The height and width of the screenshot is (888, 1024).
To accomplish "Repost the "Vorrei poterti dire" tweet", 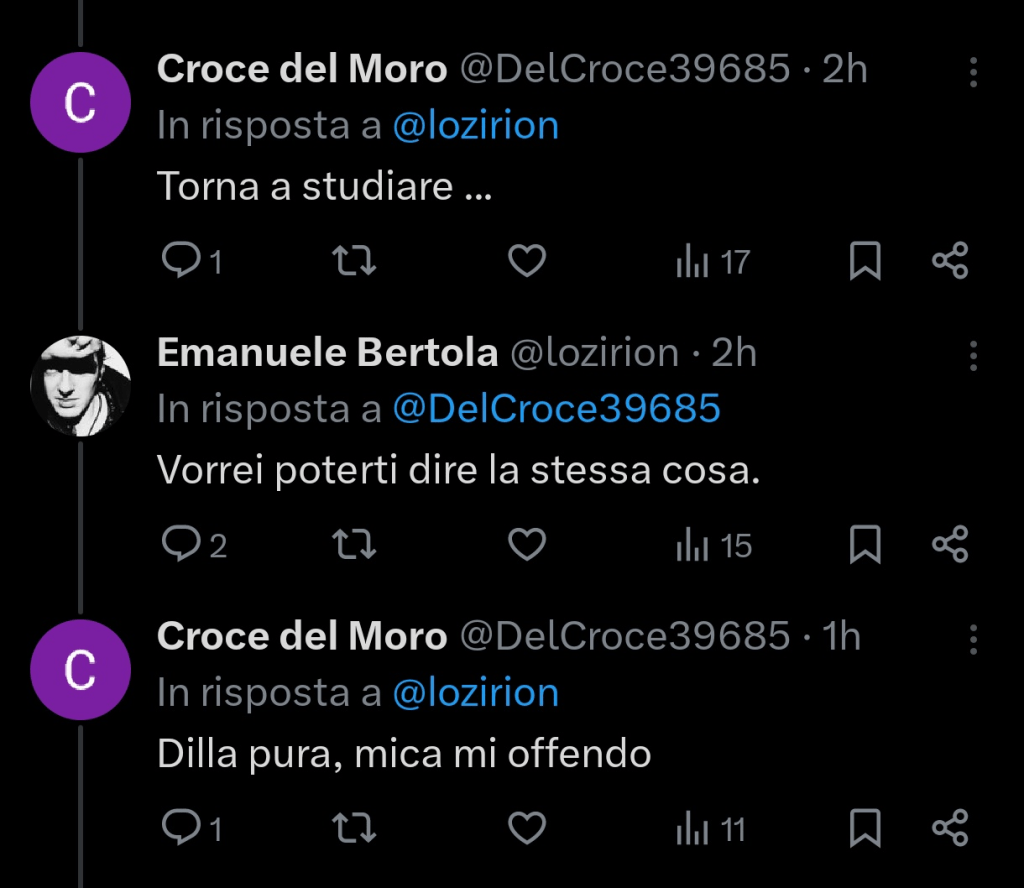I will point(353,545).
